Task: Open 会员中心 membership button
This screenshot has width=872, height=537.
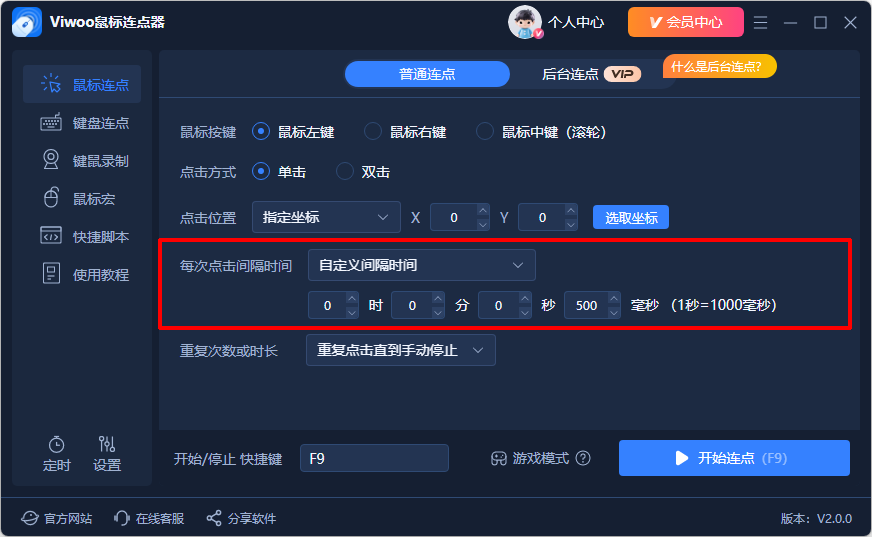Action: pyautogui.click(x=686, y=22)
